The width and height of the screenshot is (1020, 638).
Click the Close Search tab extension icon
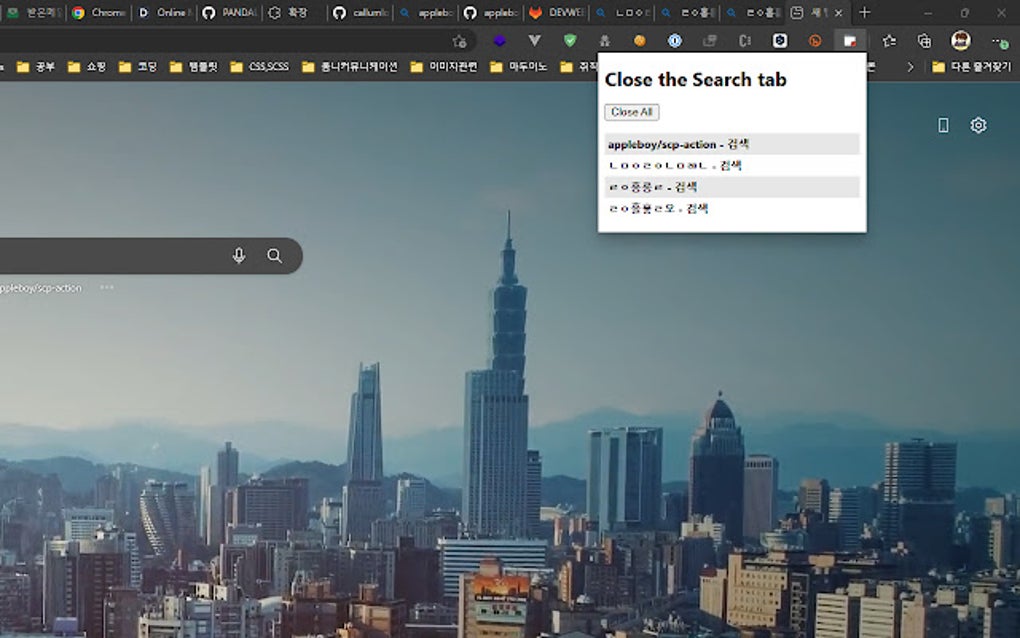coord(850,41)
